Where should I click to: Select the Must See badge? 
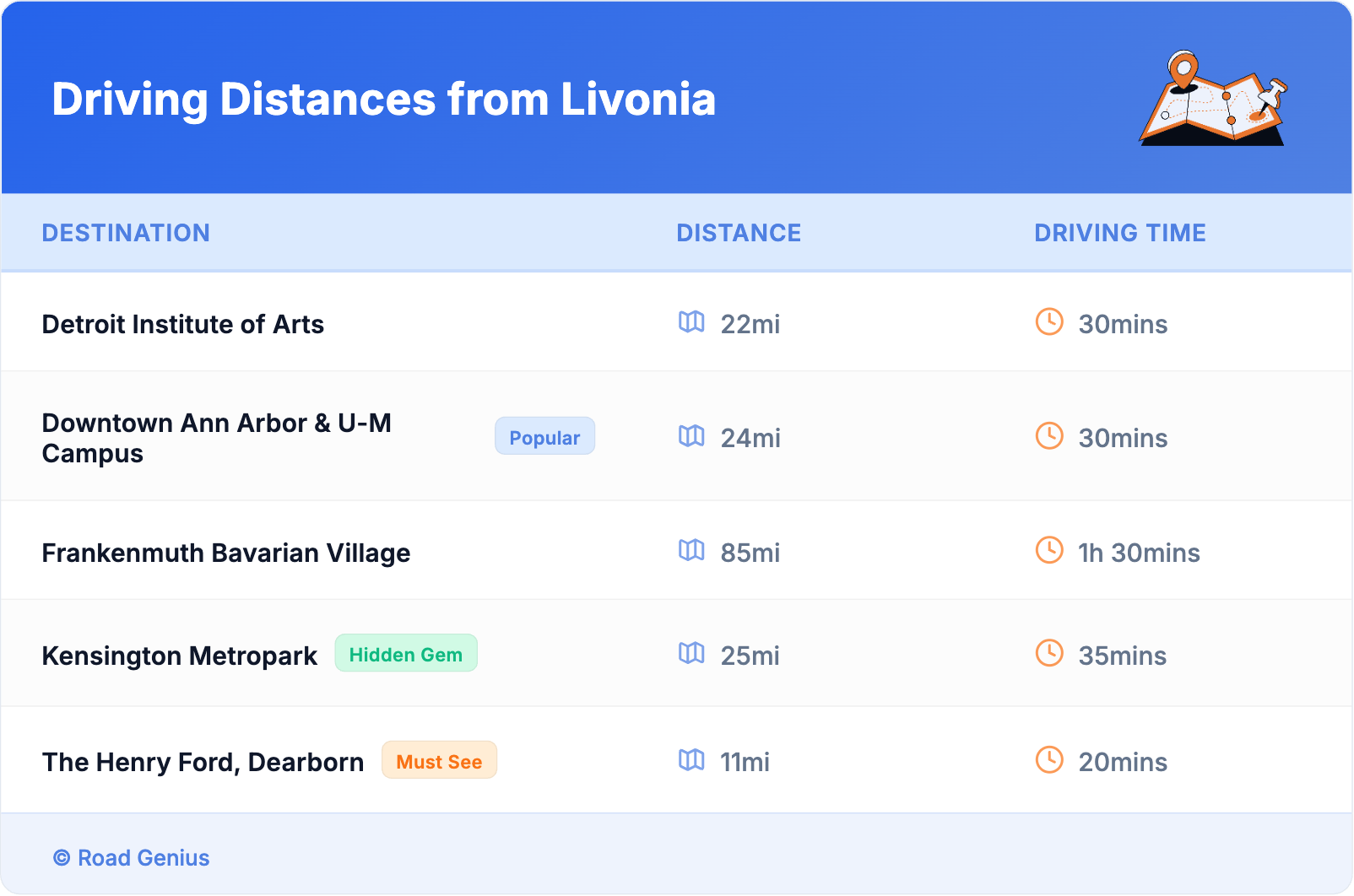tap(439, 761)
